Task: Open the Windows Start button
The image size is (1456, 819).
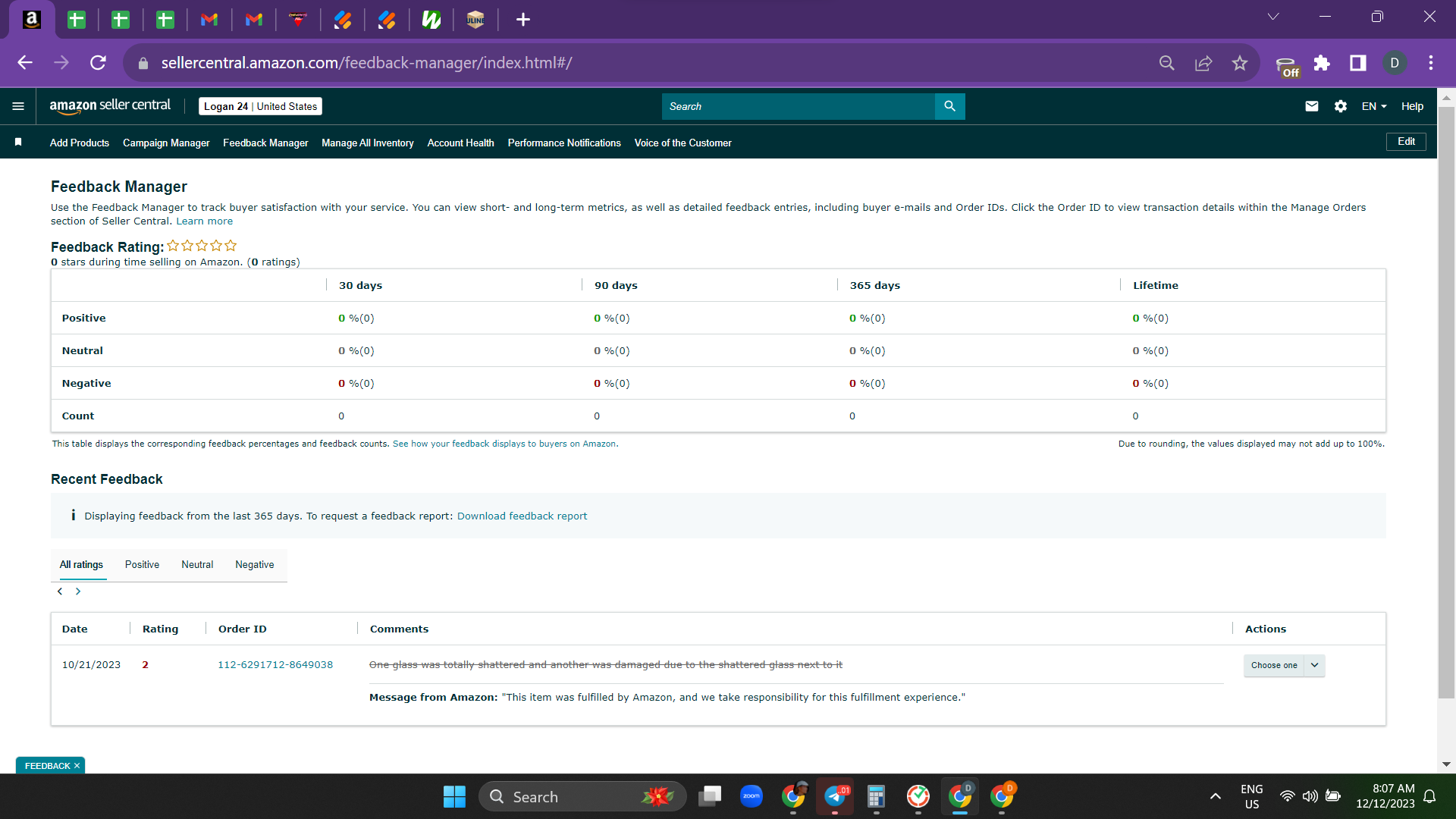Action: (x=454, y=796)
